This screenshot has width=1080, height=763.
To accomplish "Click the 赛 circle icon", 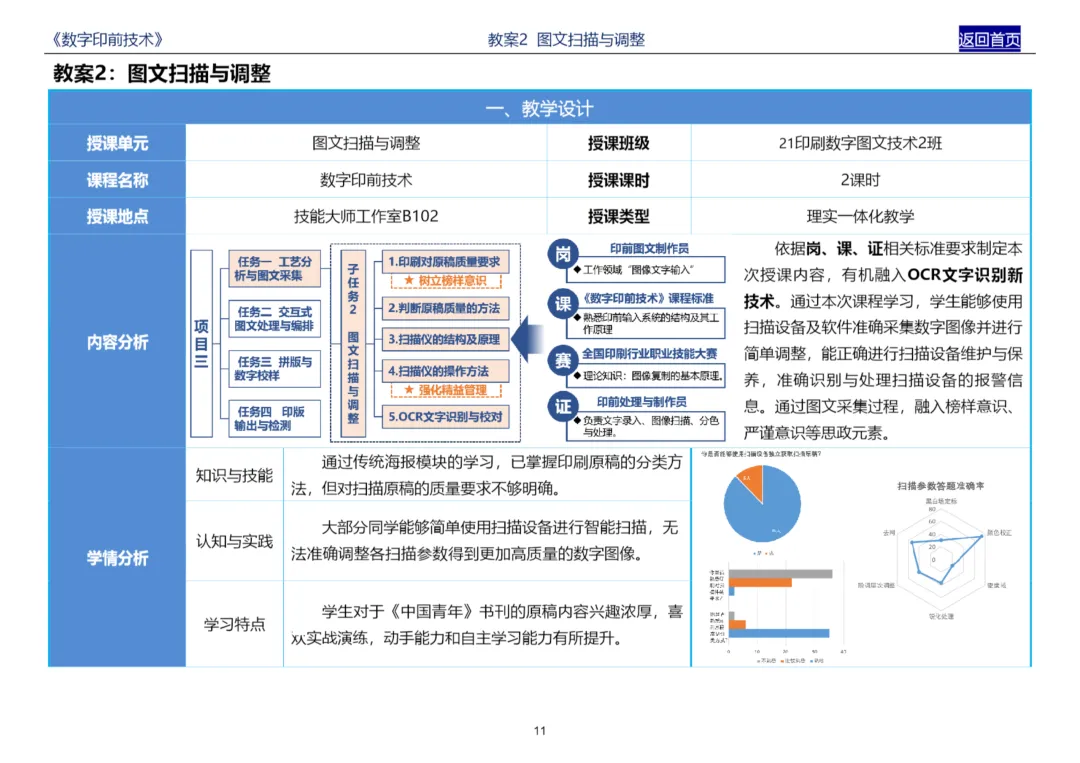I will coord(563,360).
